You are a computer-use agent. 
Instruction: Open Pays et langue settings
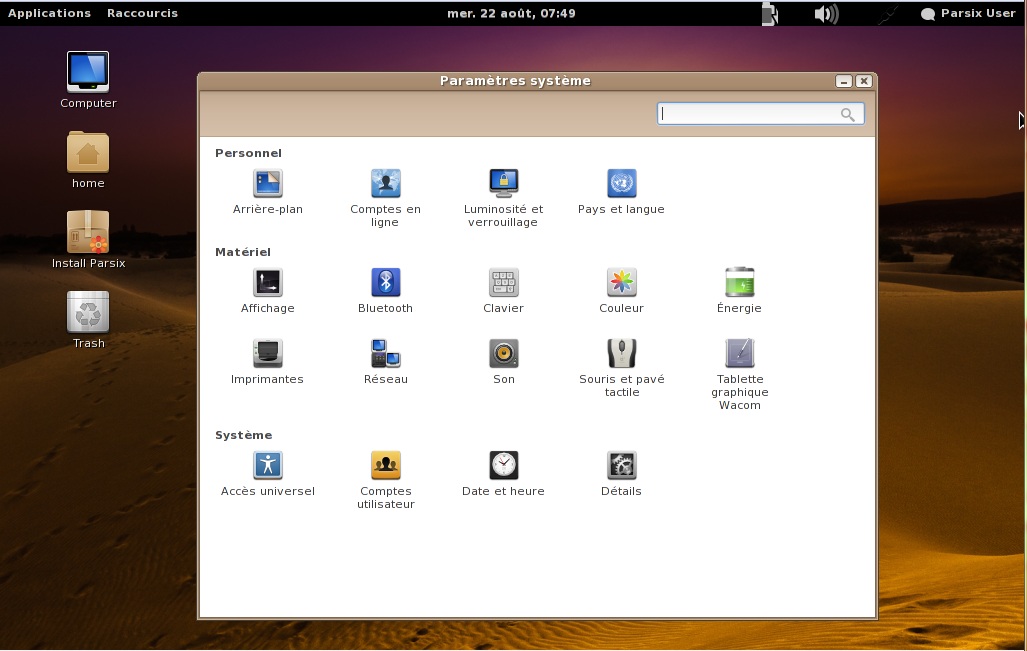coord(621,192)
